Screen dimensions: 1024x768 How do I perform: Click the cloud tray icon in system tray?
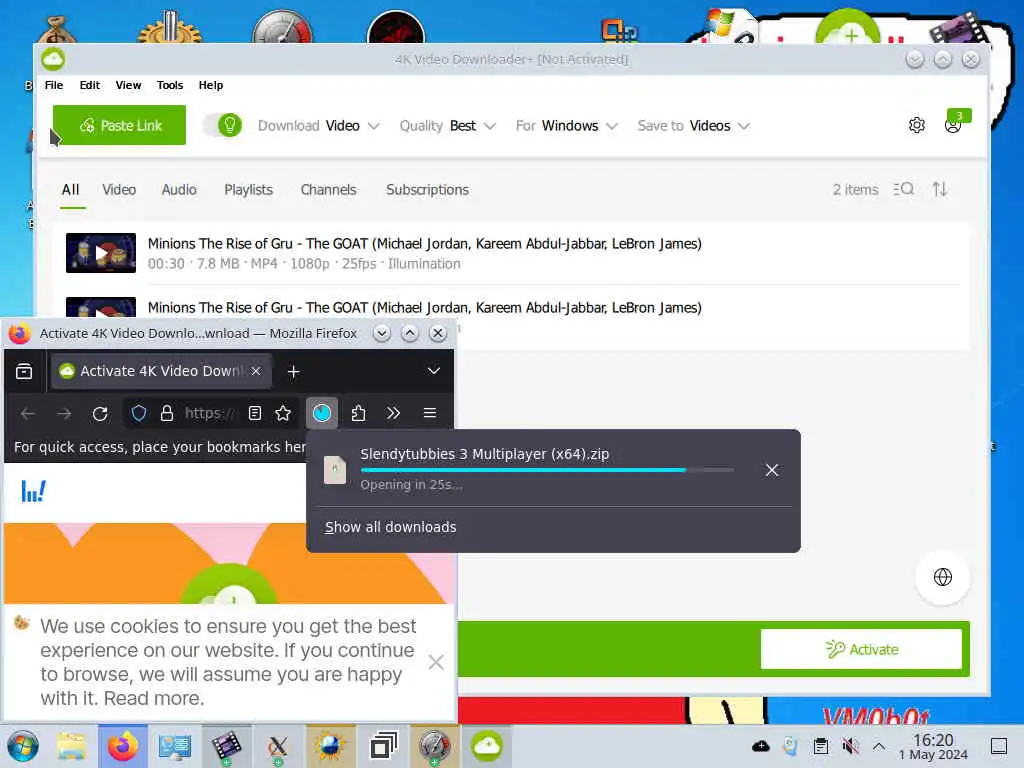coord(761,746)
